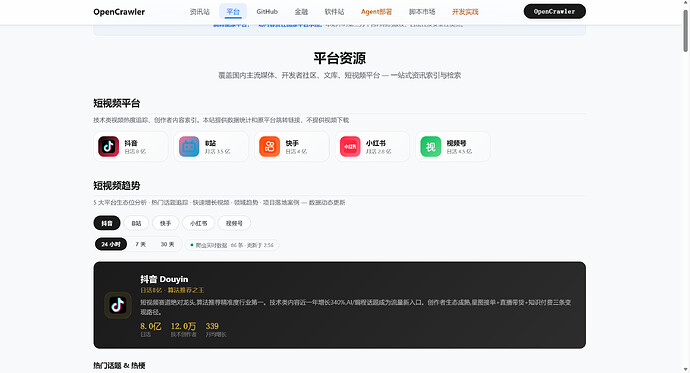This screenshot has height=373, width=690.
Task: Click the 12.0万 creators value
Action: click(184, 326)
